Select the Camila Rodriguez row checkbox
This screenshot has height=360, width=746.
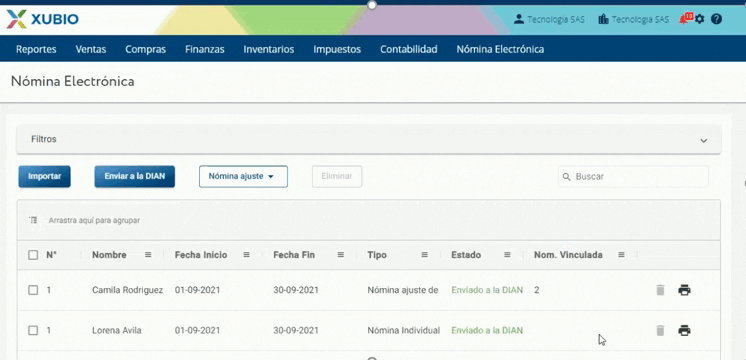(33, 290)
